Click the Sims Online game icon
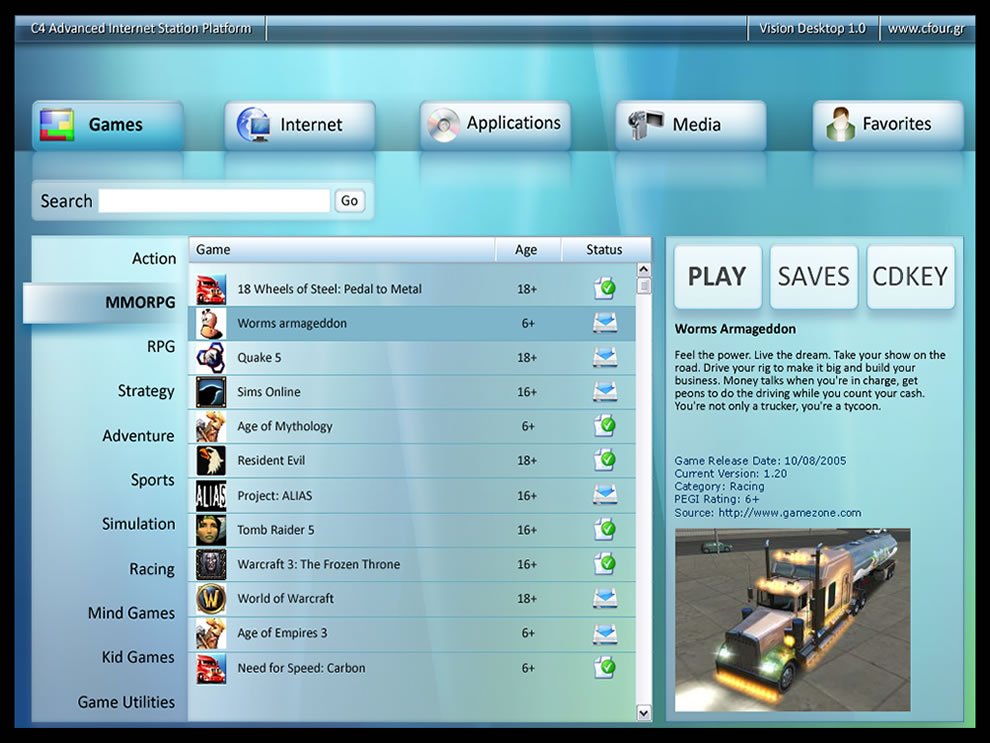Viewport: 990px width, 743px height. tap(211, 392)
